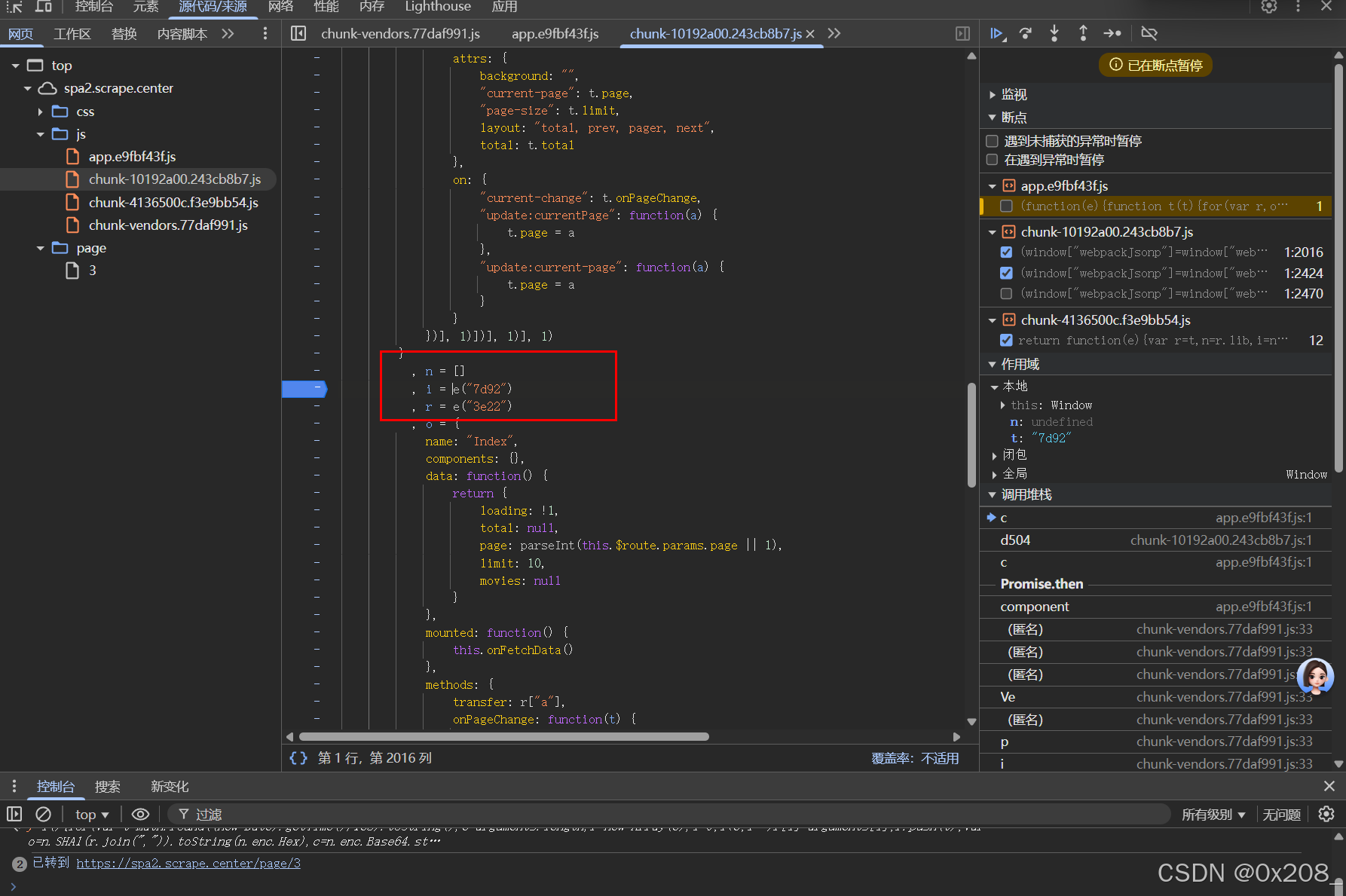Enable breakpoint at 1:2470

pyautogui.click(x=1006, y=293)
